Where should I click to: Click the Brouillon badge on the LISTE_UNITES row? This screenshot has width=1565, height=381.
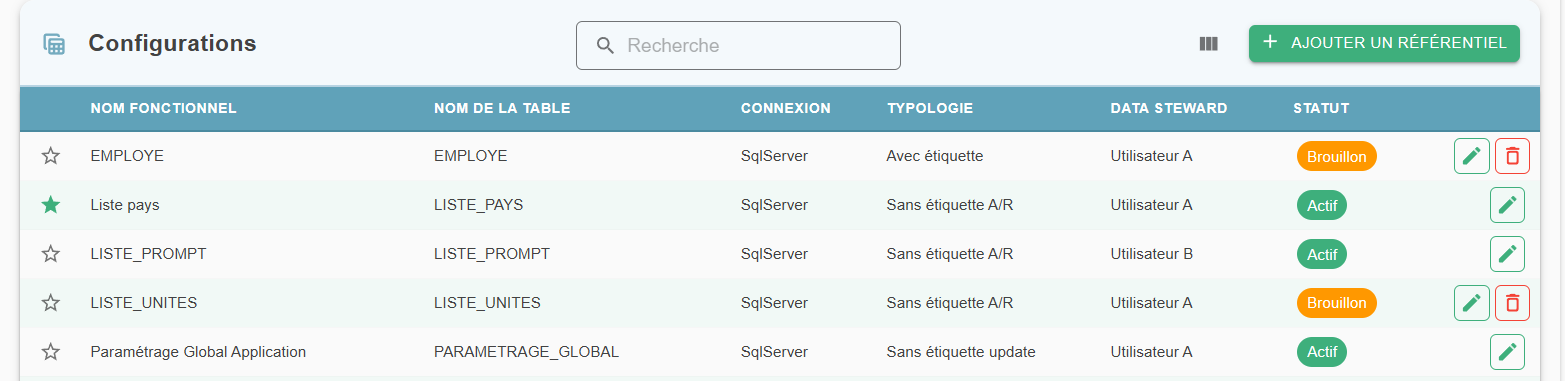pyautogui.click(x=1336, y=302)
